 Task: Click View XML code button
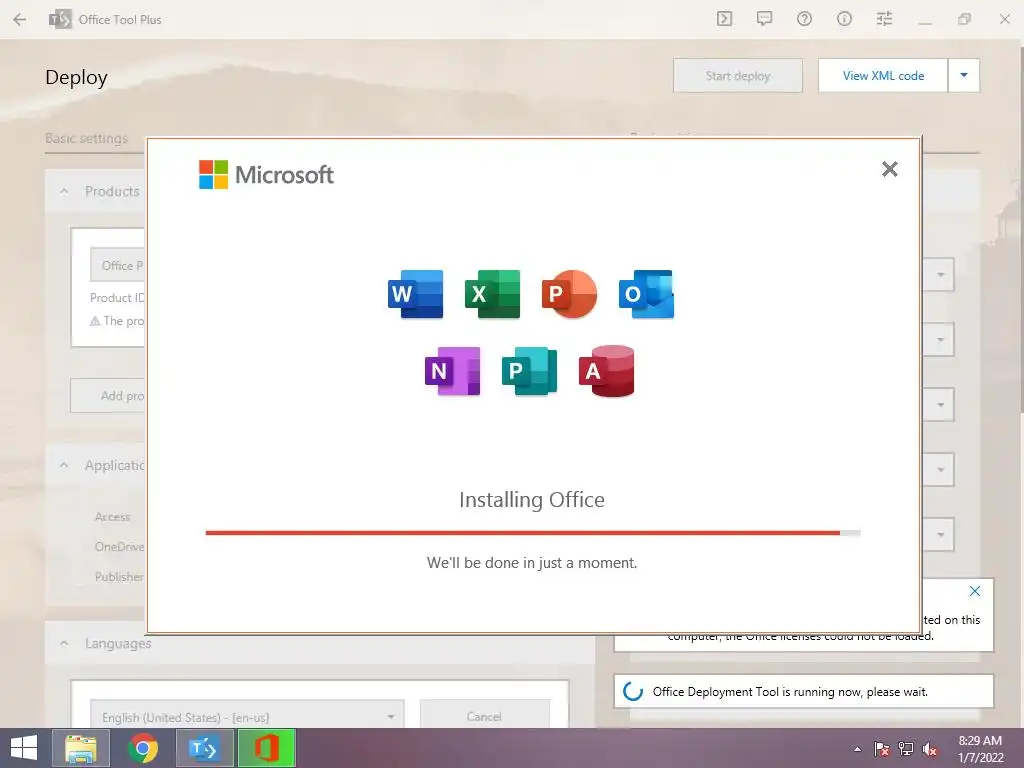(x=883, y=76)
